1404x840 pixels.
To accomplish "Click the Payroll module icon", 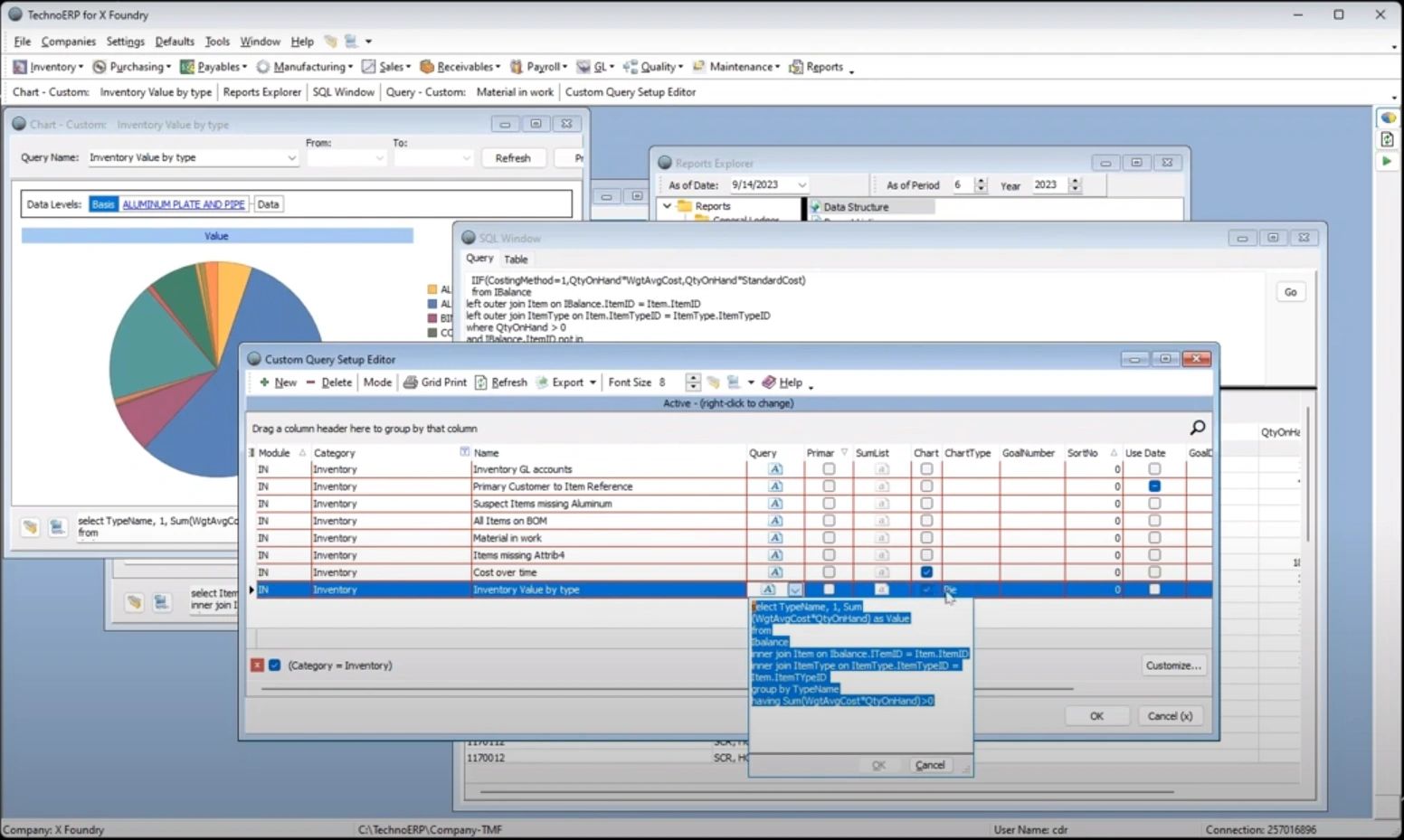I will coord(517,67).
